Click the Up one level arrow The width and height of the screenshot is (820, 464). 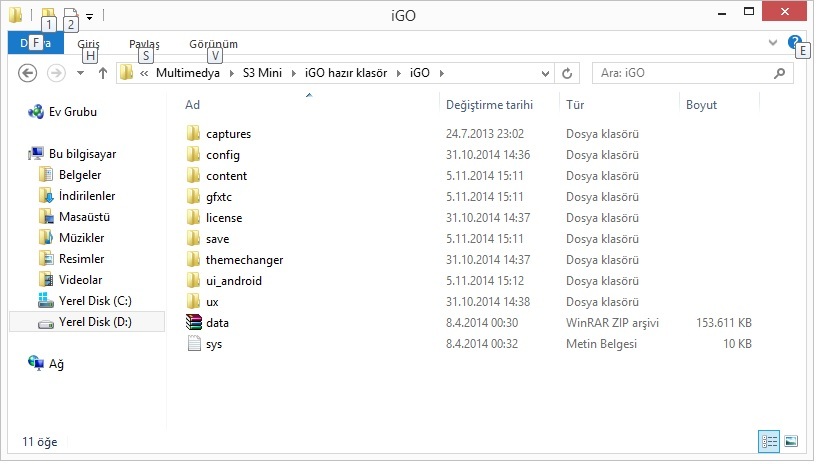click(103, 73)
